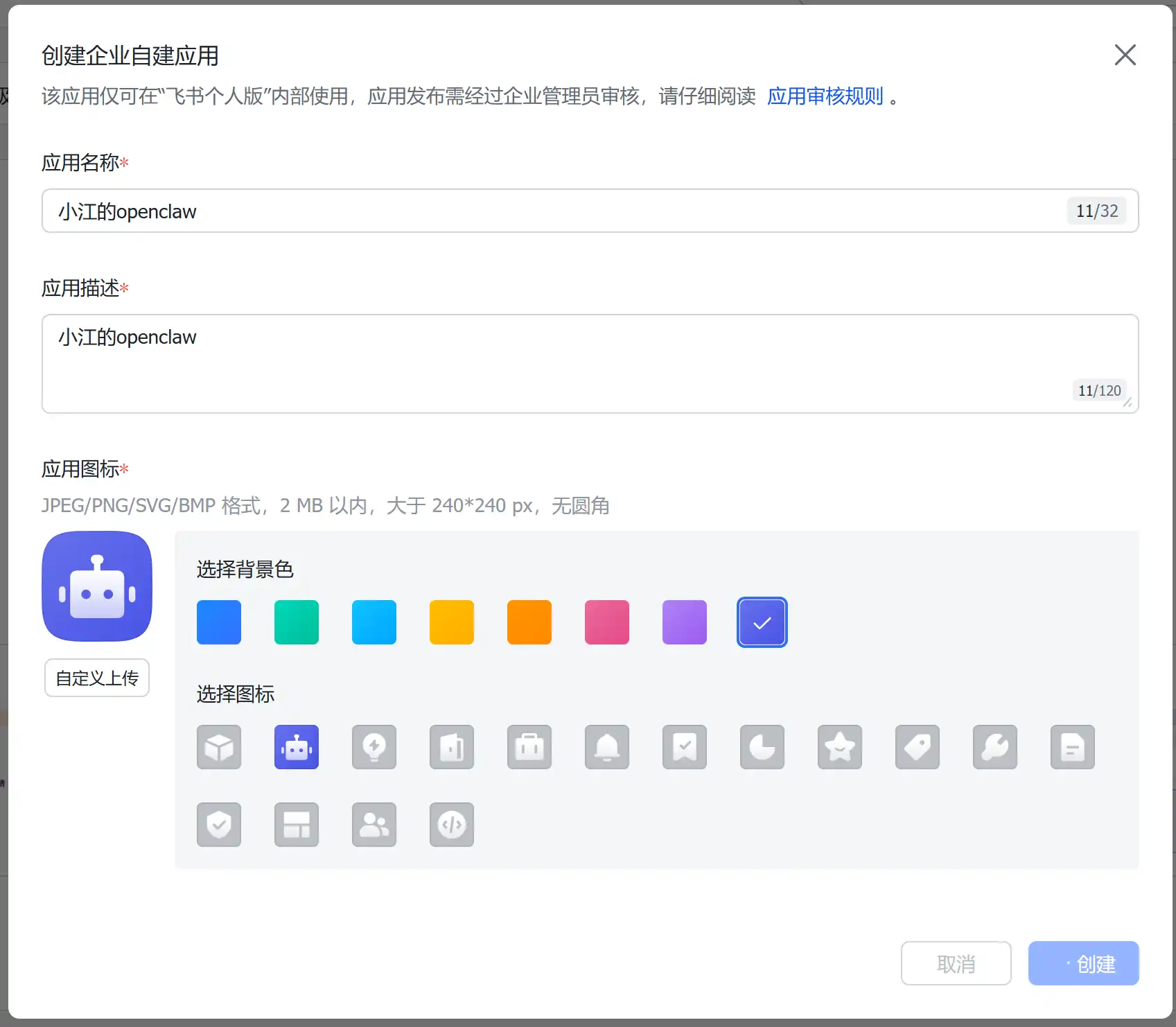This screenshot has width=1176, height=1027.
Task: Select the 3D box package icon
Action: coord(218,747)
